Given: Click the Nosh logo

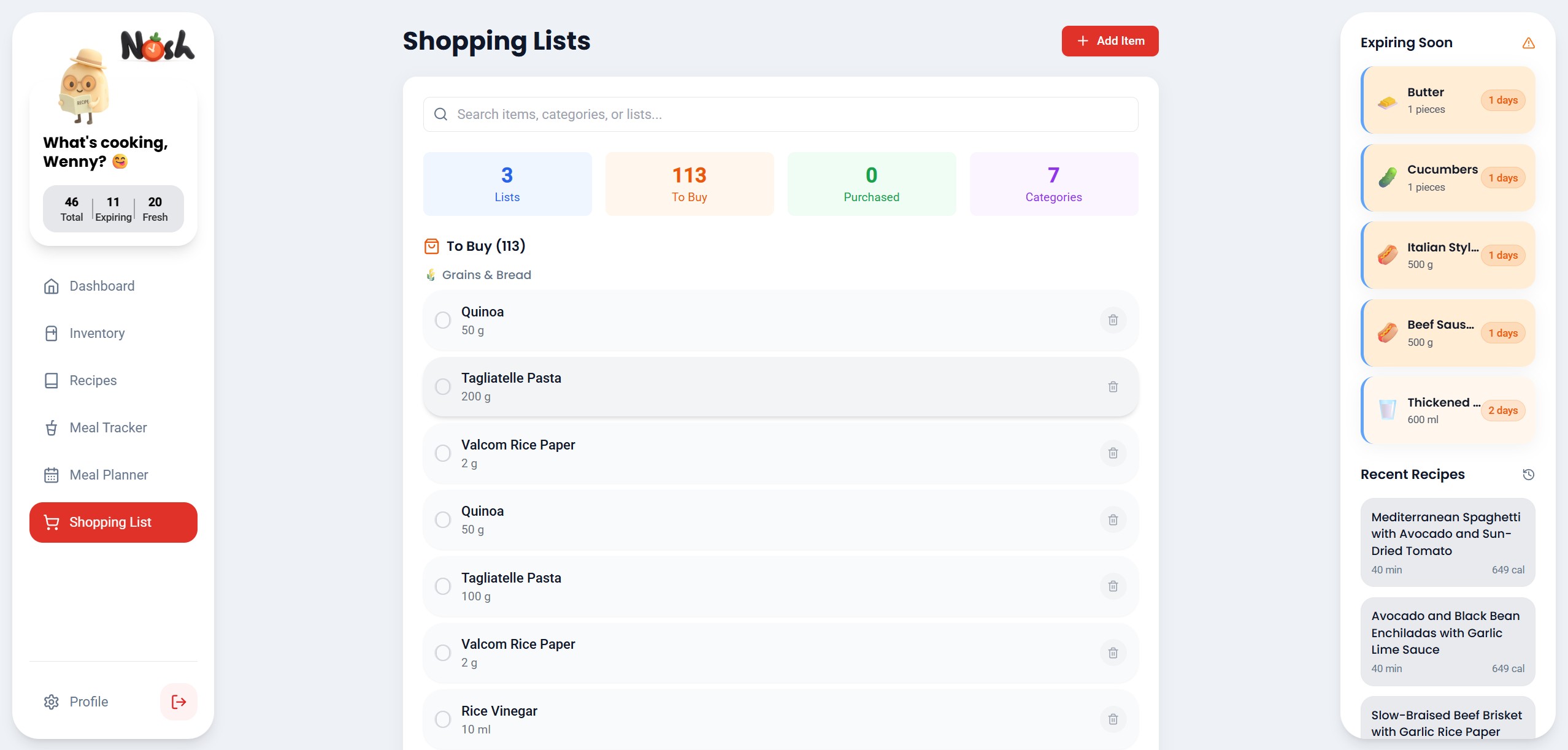Looking at the screenshot, I should 157,46.
